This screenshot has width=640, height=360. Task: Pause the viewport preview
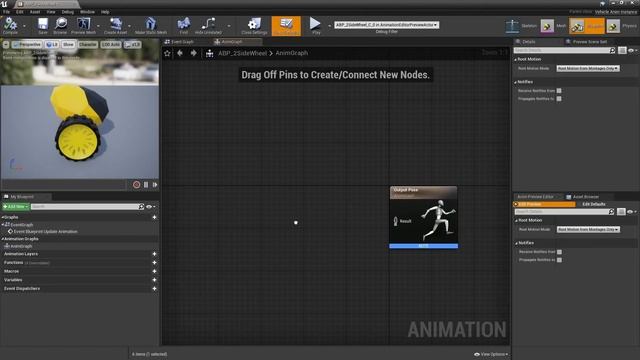tap(146, 185)
